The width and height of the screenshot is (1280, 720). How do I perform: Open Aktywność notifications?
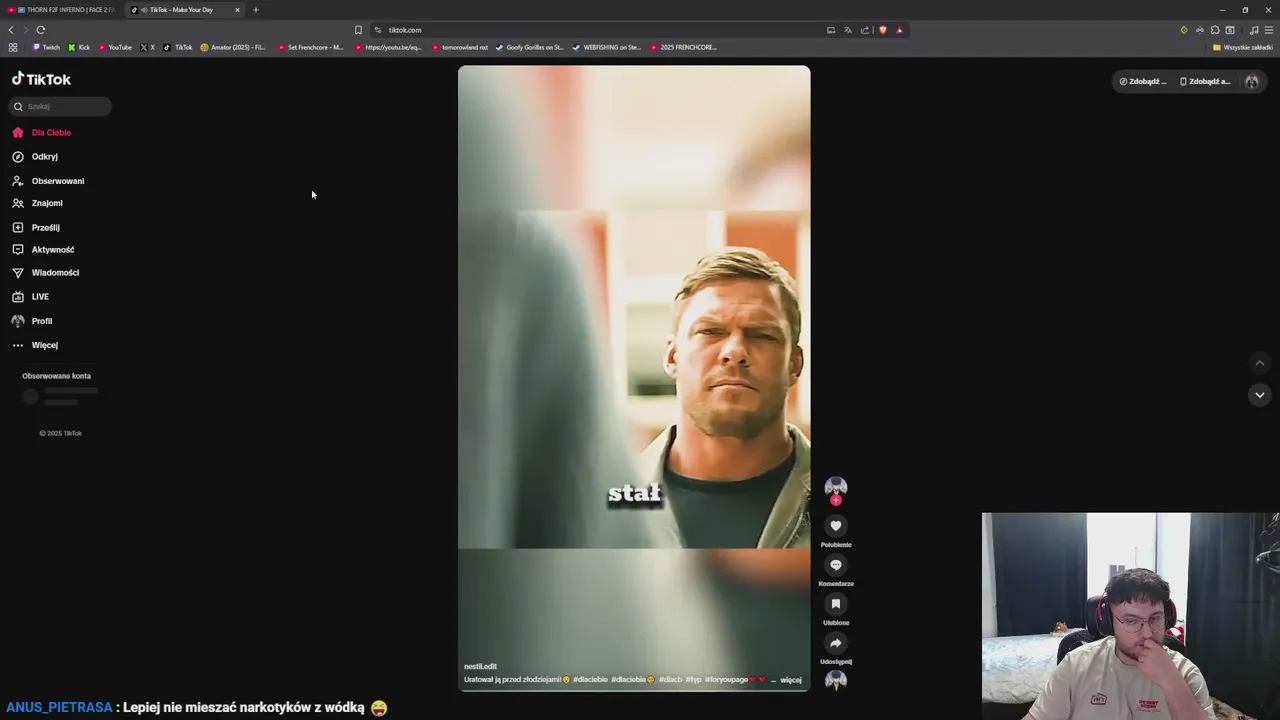coord(43,250)
